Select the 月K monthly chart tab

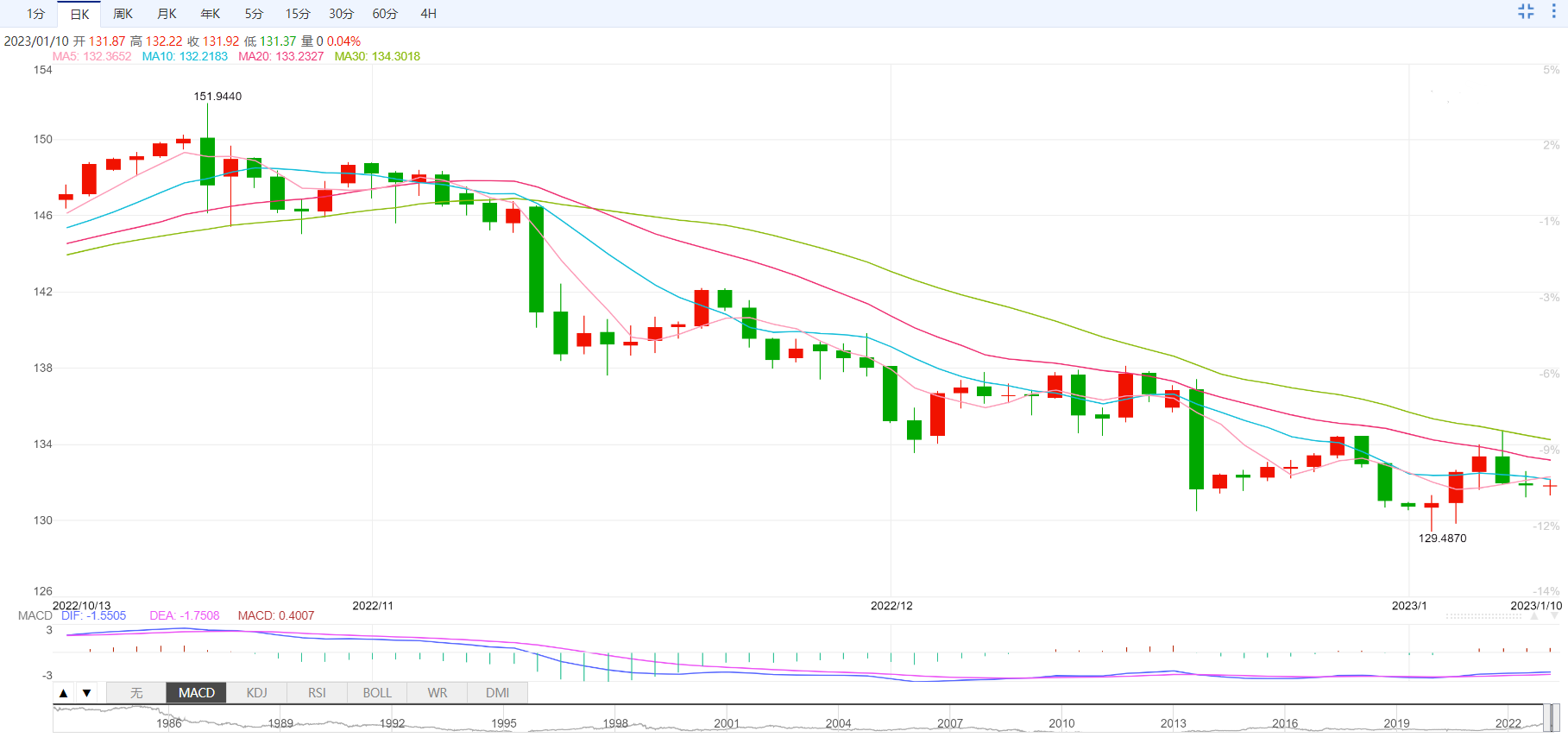167,14
